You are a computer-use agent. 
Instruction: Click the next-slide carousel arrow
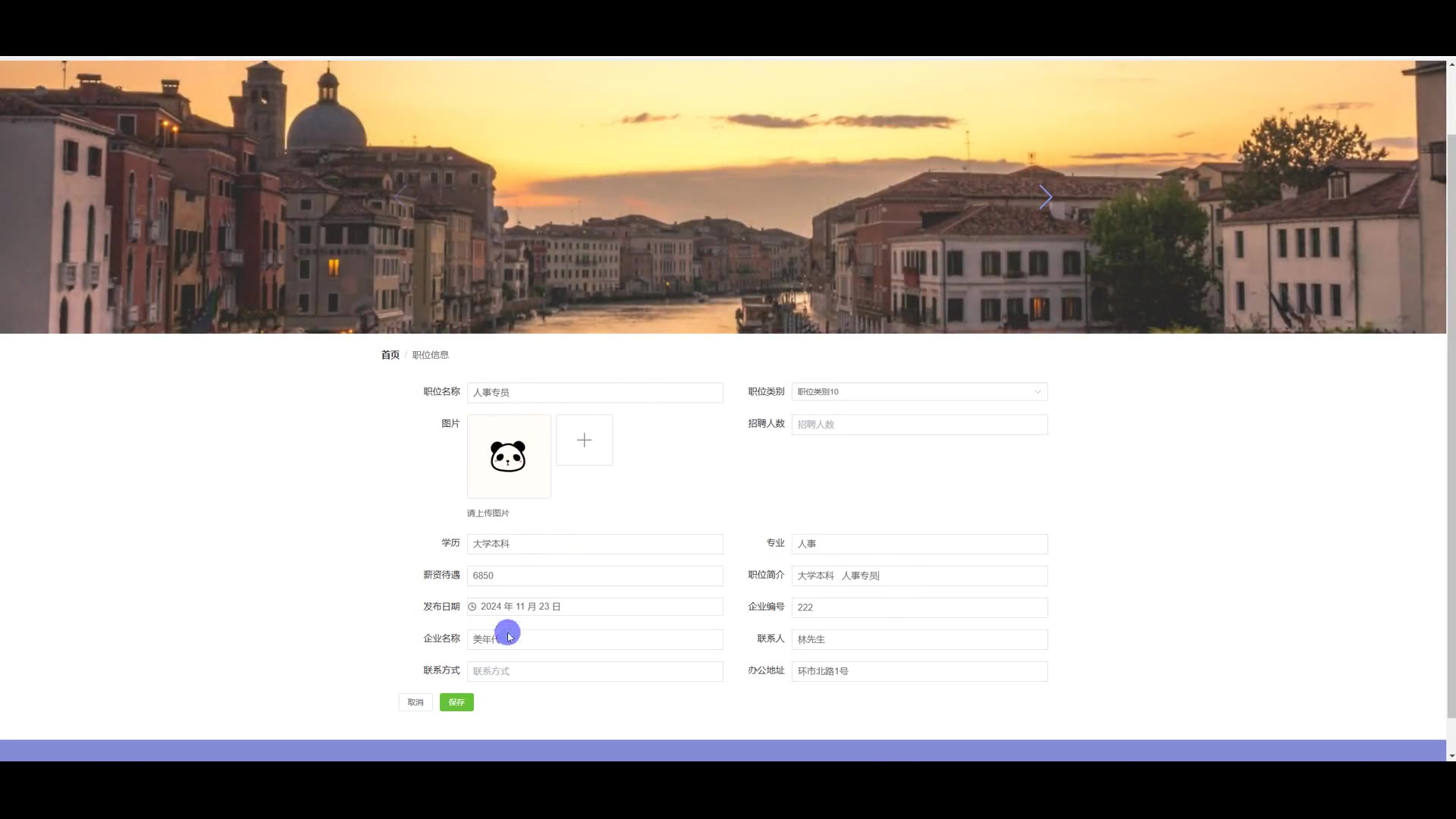pyautogui.click(x=1045, y=197)
